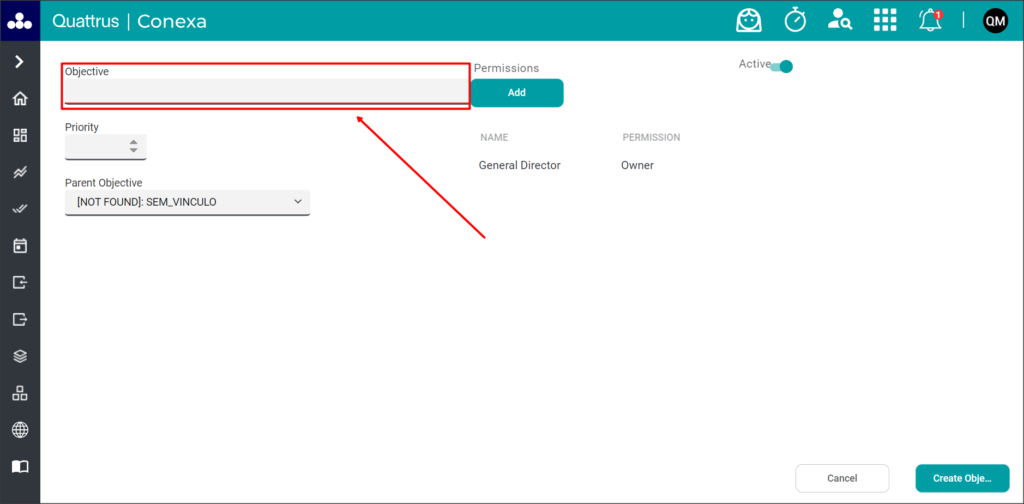Image resolution: width=1024 pixels, height=504 pixels.
Task: Open the double checkmark sidebar icon
Action: click(20, 209)
